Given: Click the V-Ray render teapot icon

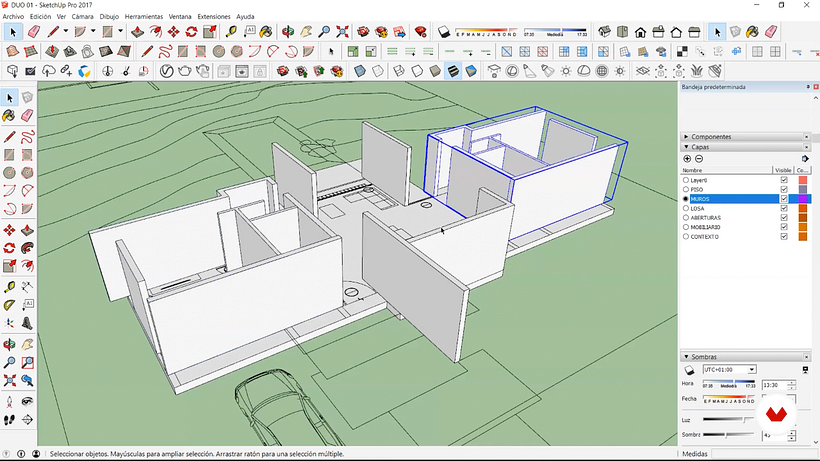Looking at the screenshot, I should (184, 71).
